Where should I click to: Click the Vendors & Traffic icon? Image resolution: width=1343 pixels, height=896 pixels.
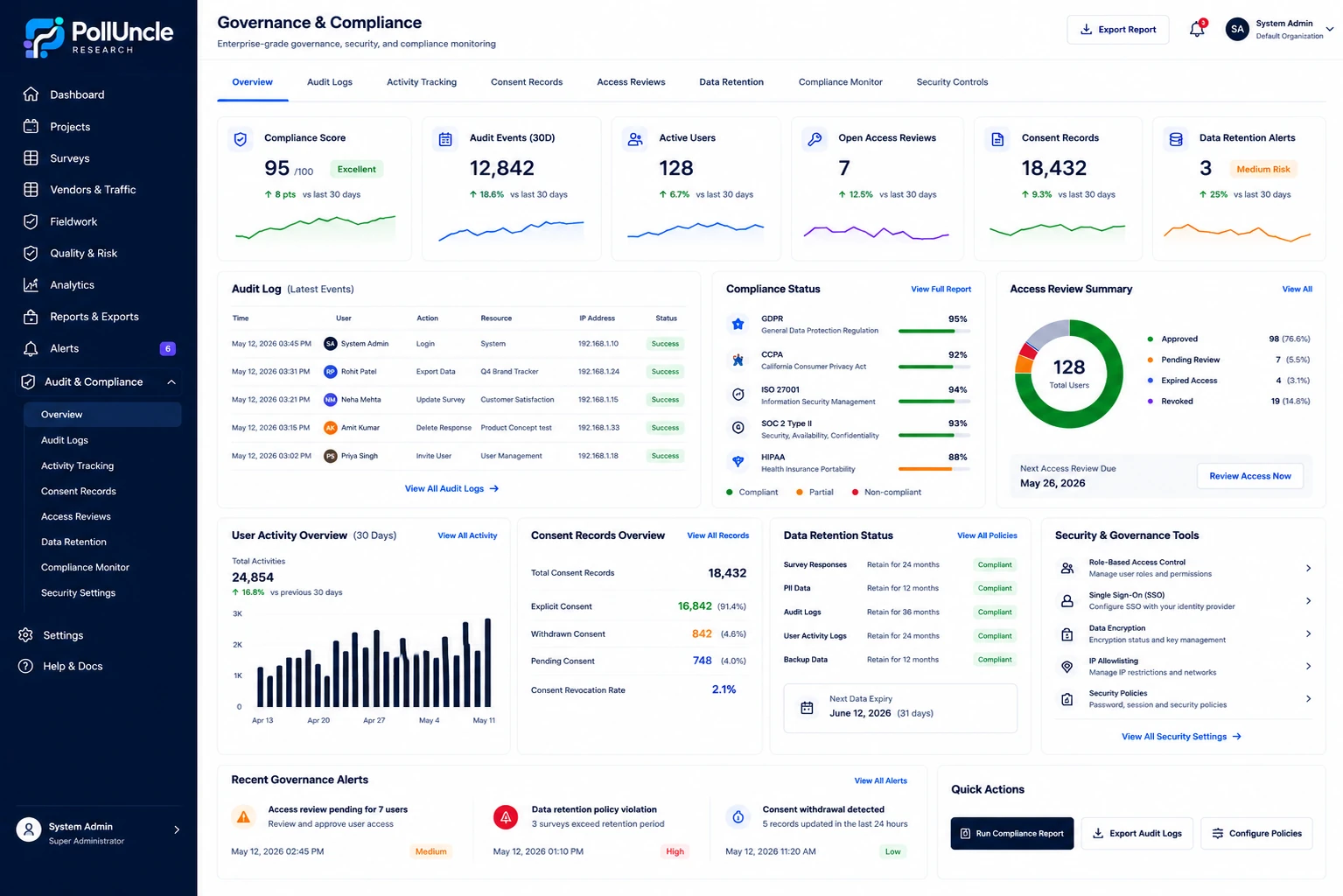click(x=31, y=190)
